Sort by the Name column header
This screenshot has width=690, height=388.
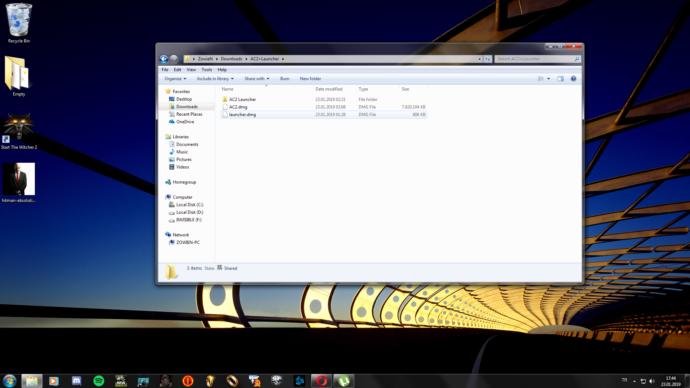coord(228,89)
